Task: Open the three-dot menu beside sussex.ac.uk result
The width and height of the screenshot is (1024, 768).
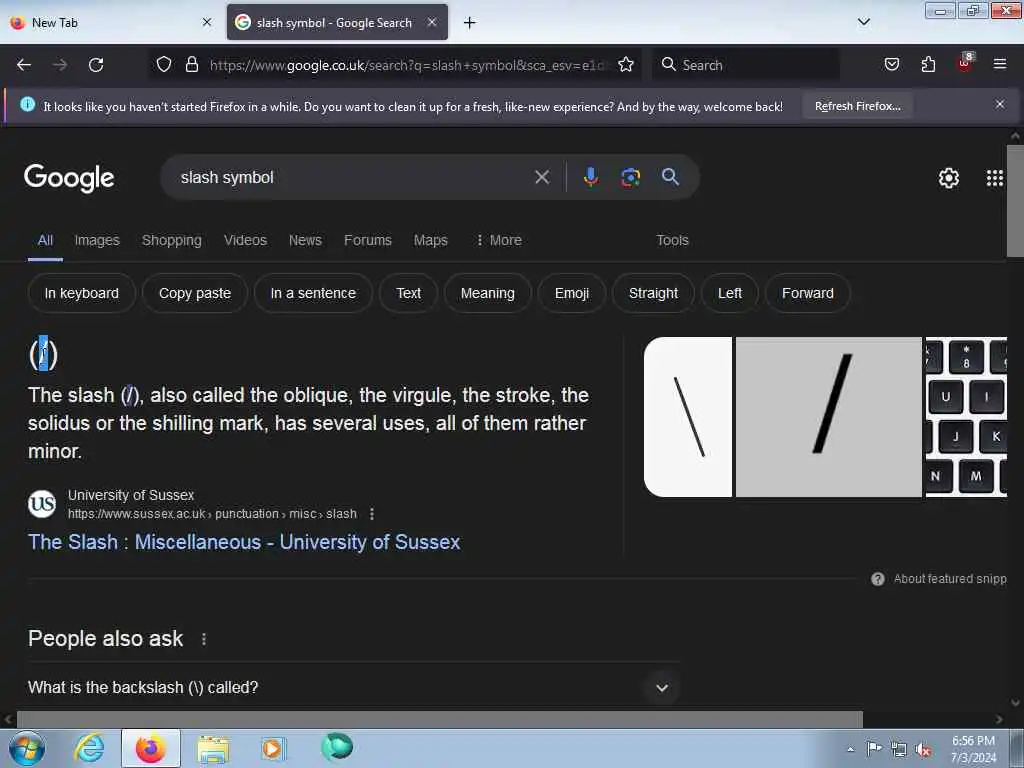Action: (x=372, y=514)
